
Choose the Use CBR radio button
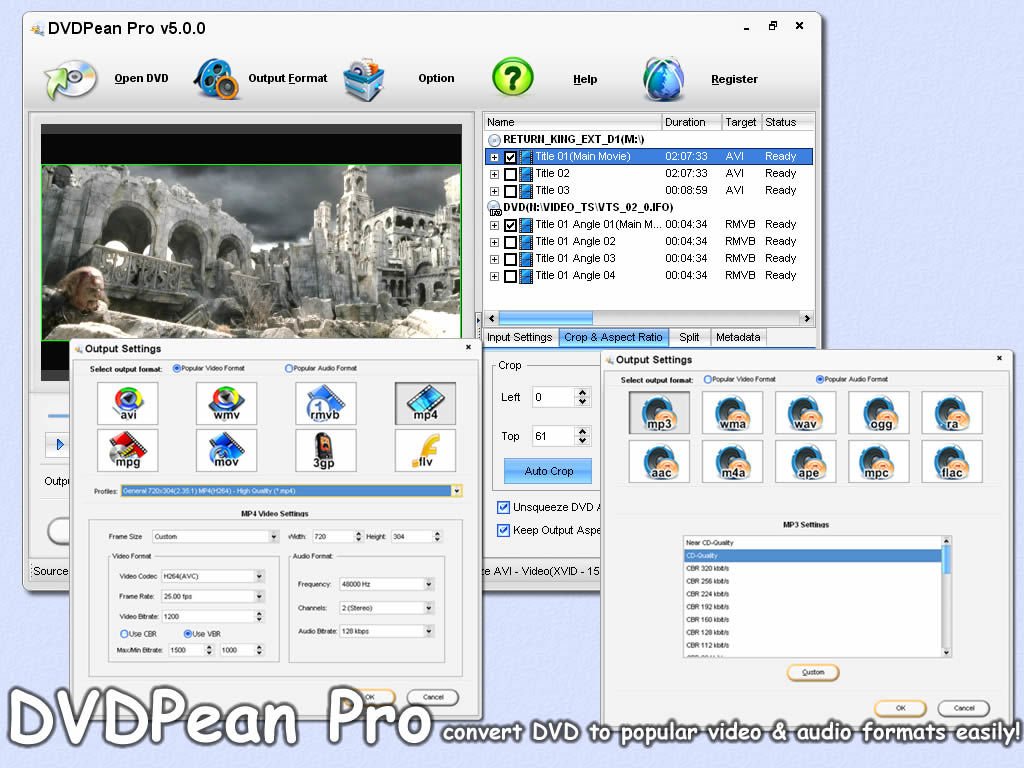click(x=124, y=634)
